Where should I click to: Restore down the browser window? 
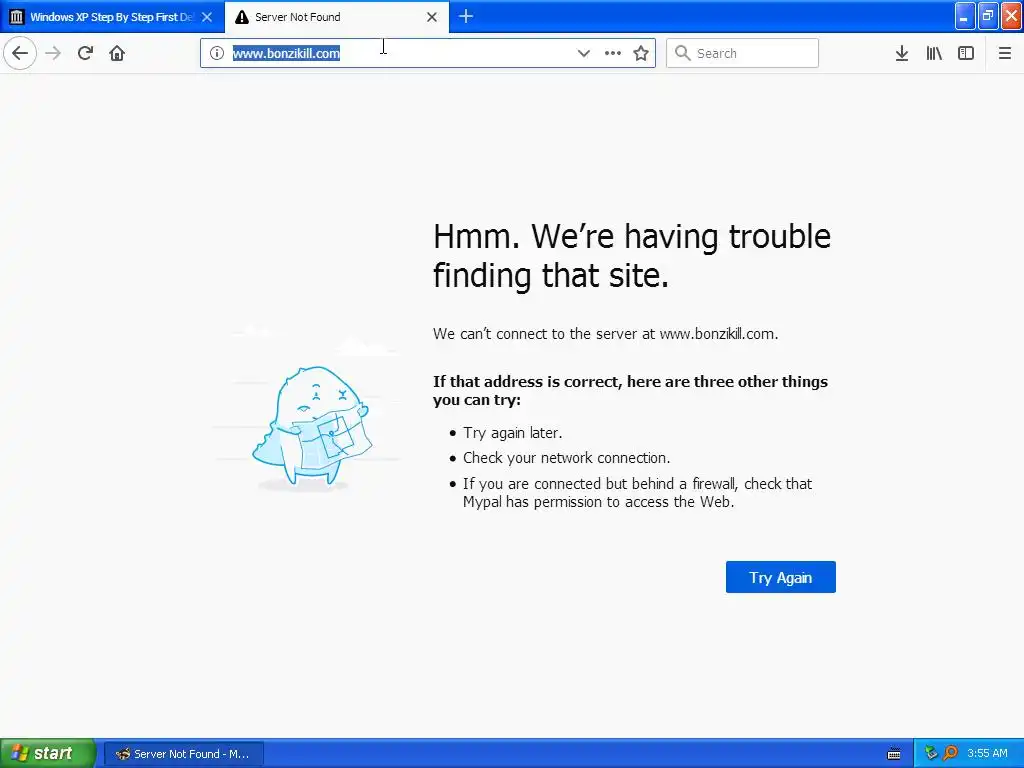pos(988,16)
